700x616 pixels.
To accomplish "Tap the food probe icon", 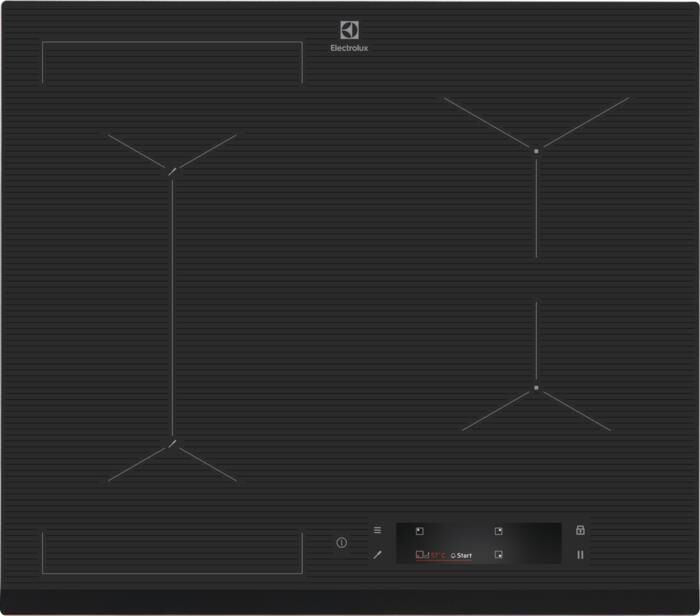I will coord(377,554).
